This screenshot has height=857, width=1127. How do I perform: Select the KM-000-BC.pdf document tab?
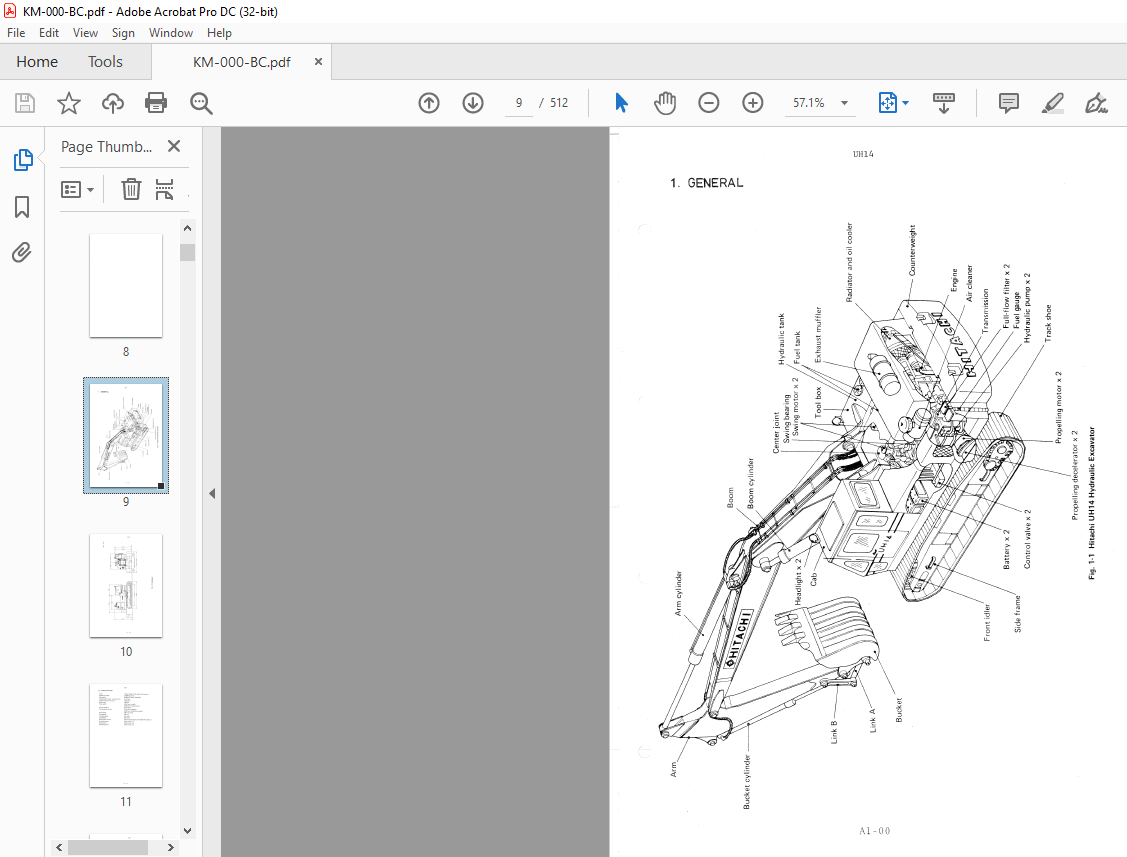pos(242,62)
